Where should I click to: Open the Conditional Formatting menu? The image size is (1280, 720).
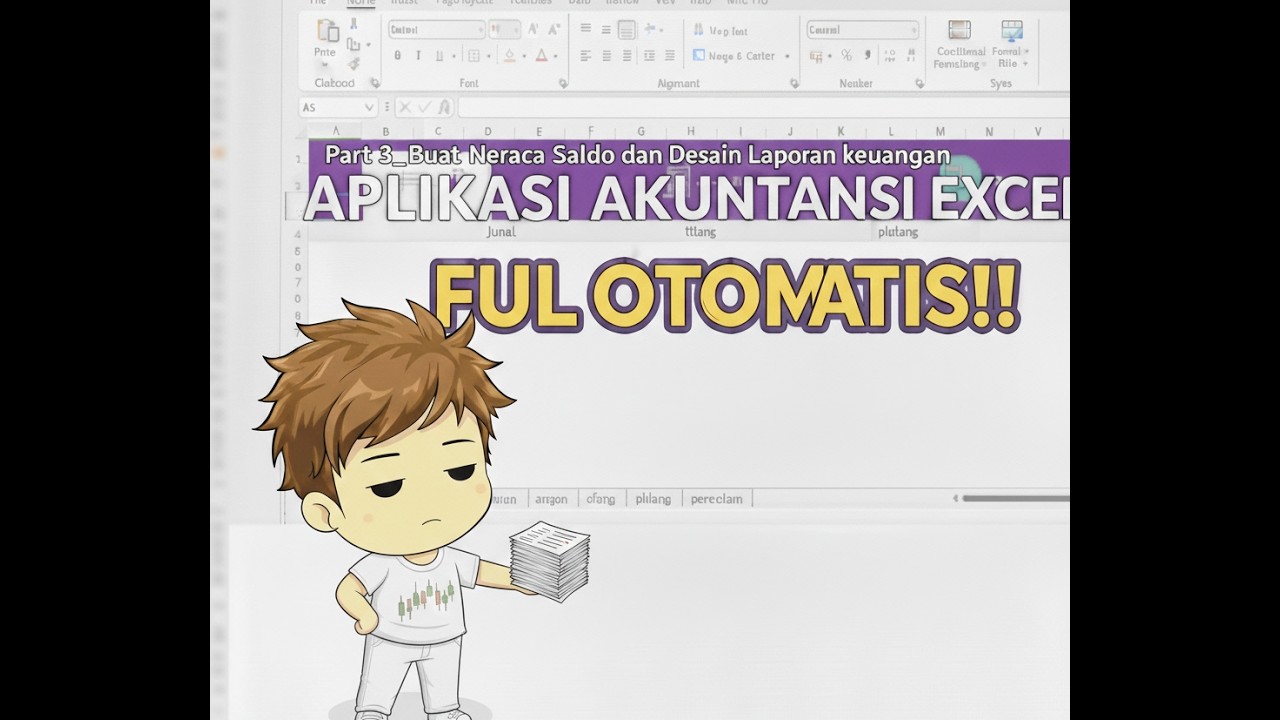pos(960,45)
